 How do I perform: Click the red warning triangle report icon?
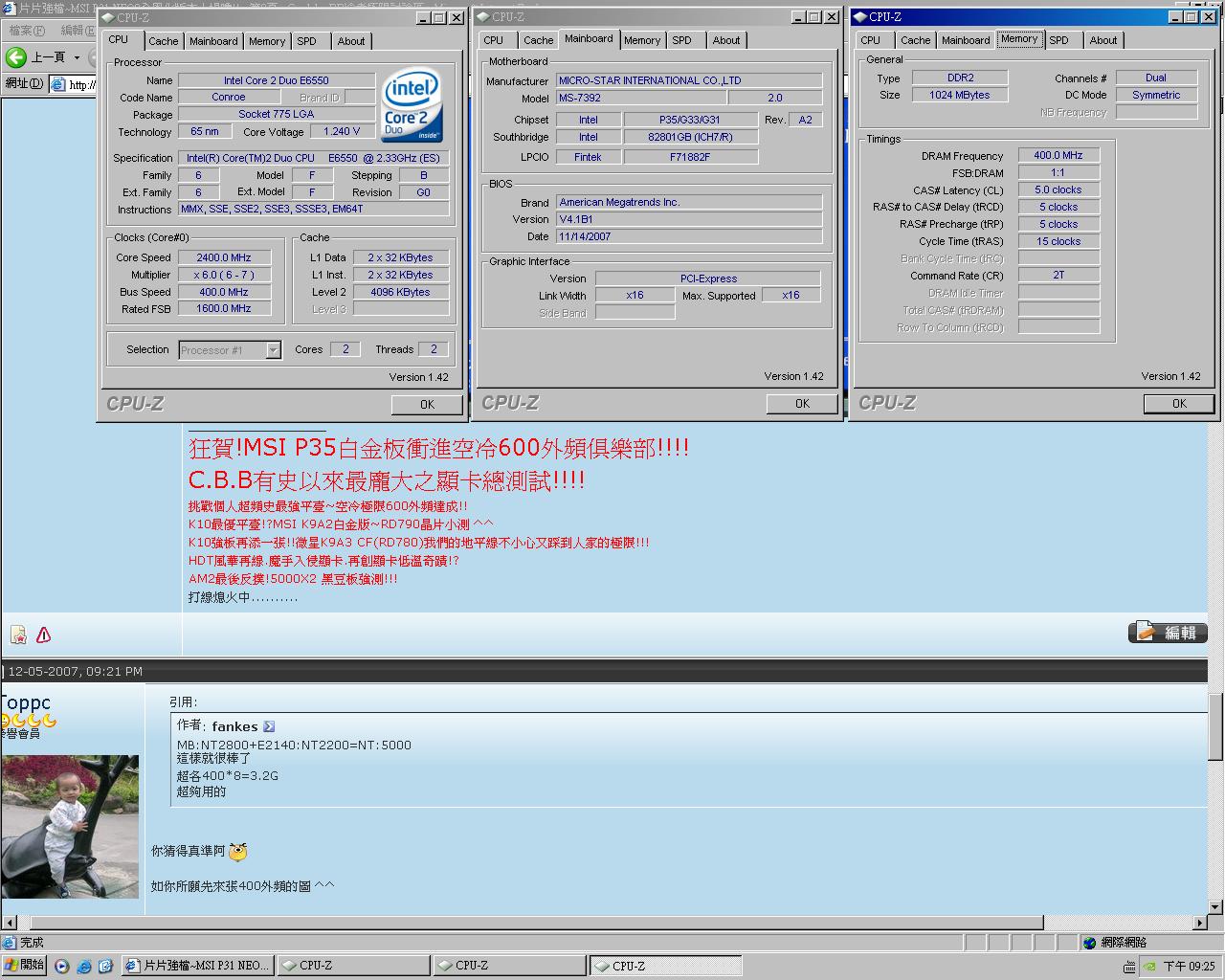43,635
